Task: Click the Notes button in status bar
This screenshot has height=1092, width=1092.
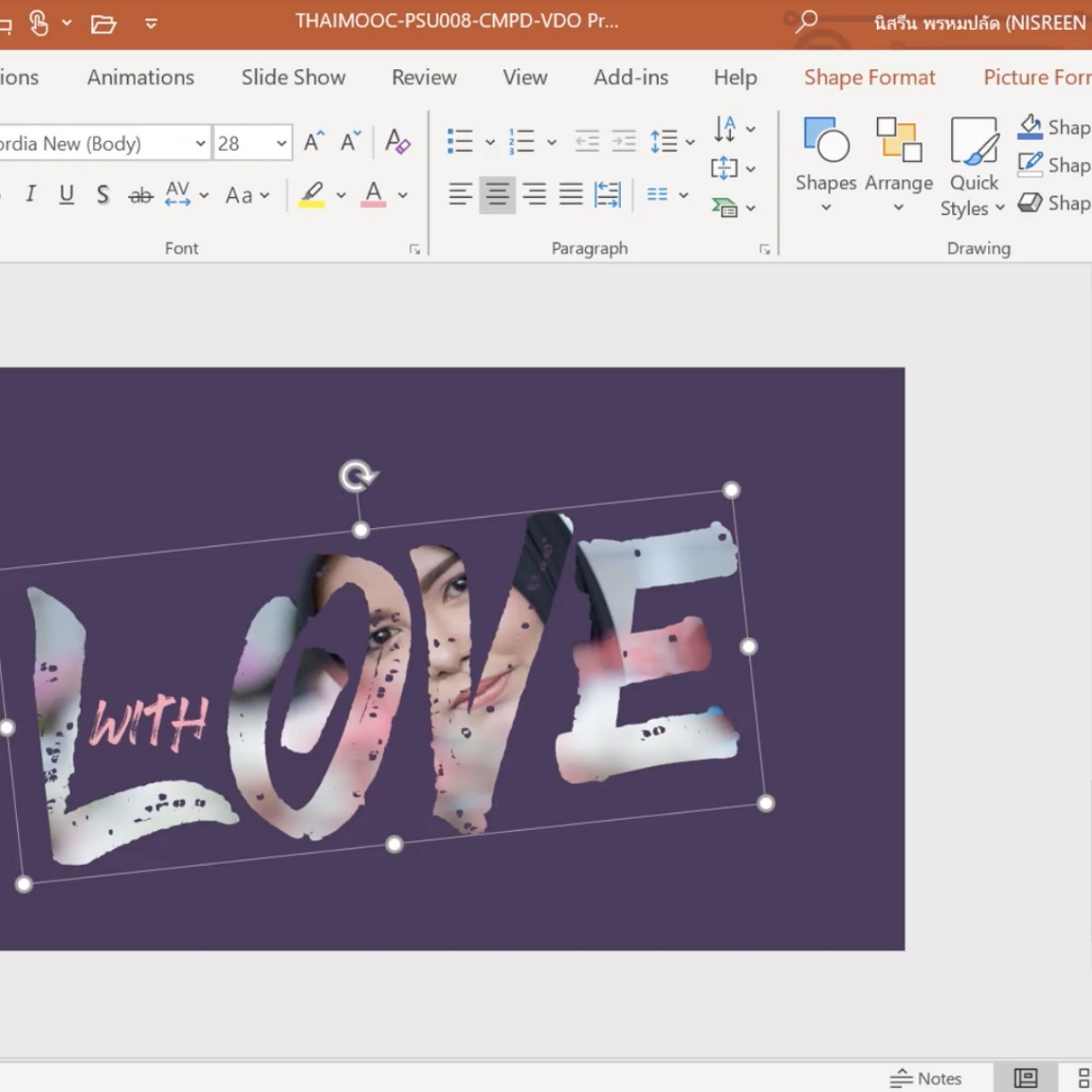Action: (926, 1078)
